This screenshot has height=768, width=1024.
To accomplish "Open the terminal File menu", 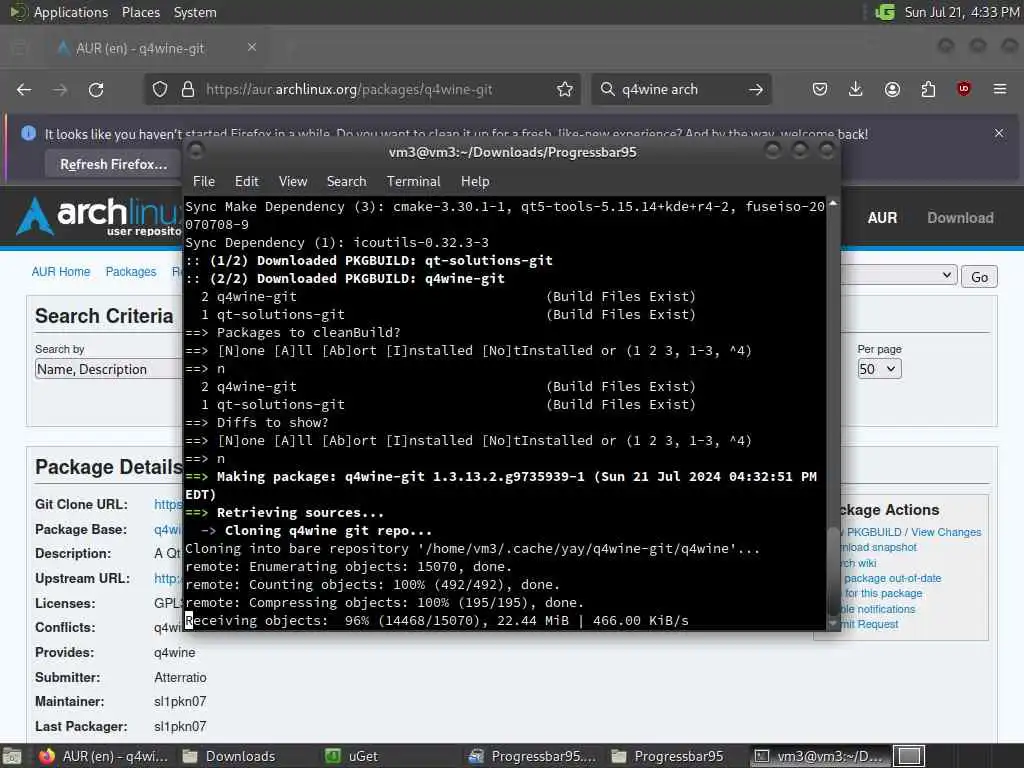I will (x=204, y=182).
